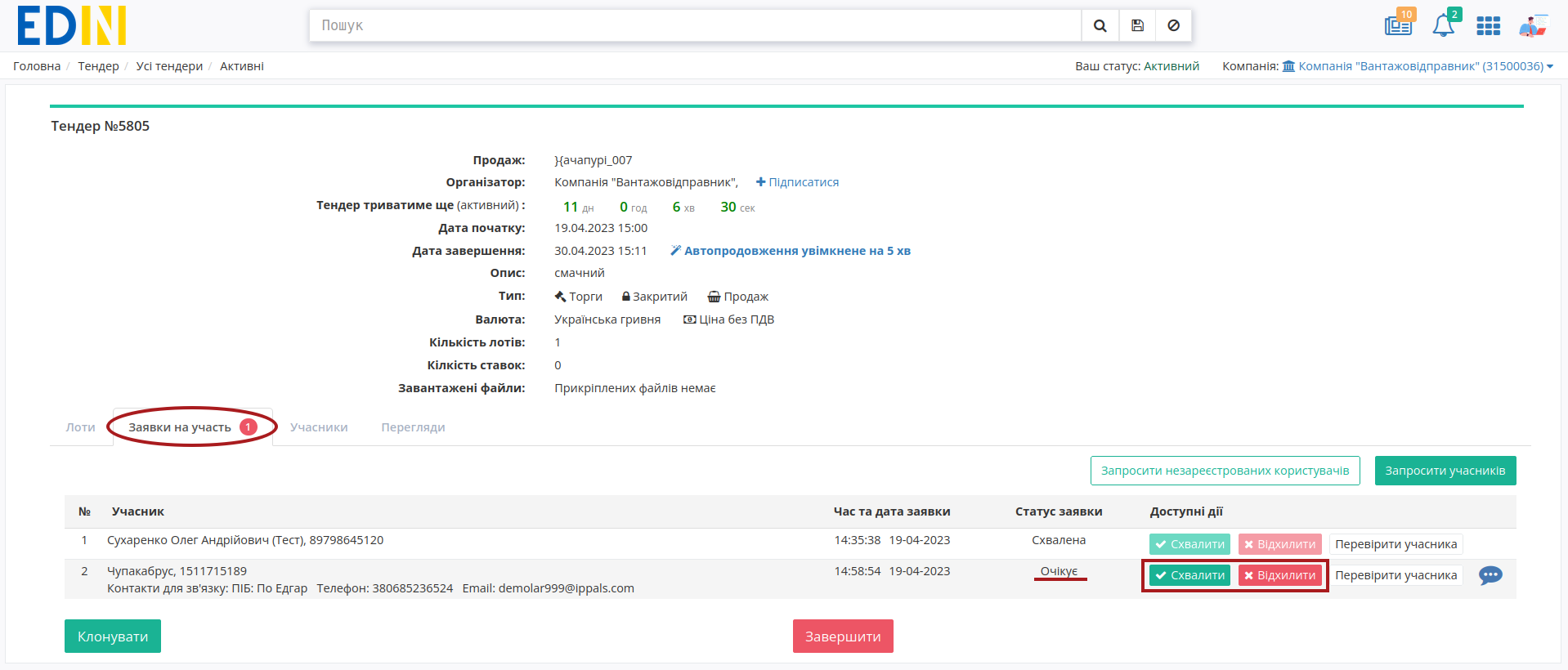Screen dimensions: 1568x670
Task: Click the basket Продаж icon
Action: click(x=714, y=297)
